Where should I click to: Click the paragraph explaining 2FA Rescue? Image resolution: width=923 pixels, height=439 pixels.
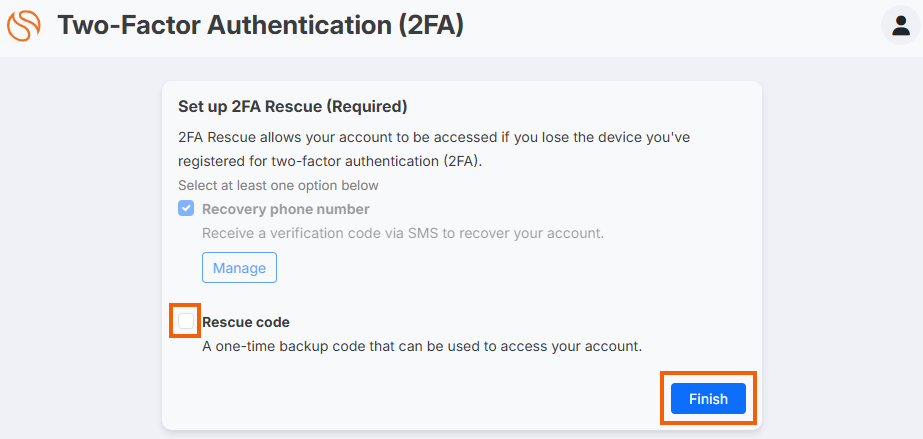click(434, 150)
